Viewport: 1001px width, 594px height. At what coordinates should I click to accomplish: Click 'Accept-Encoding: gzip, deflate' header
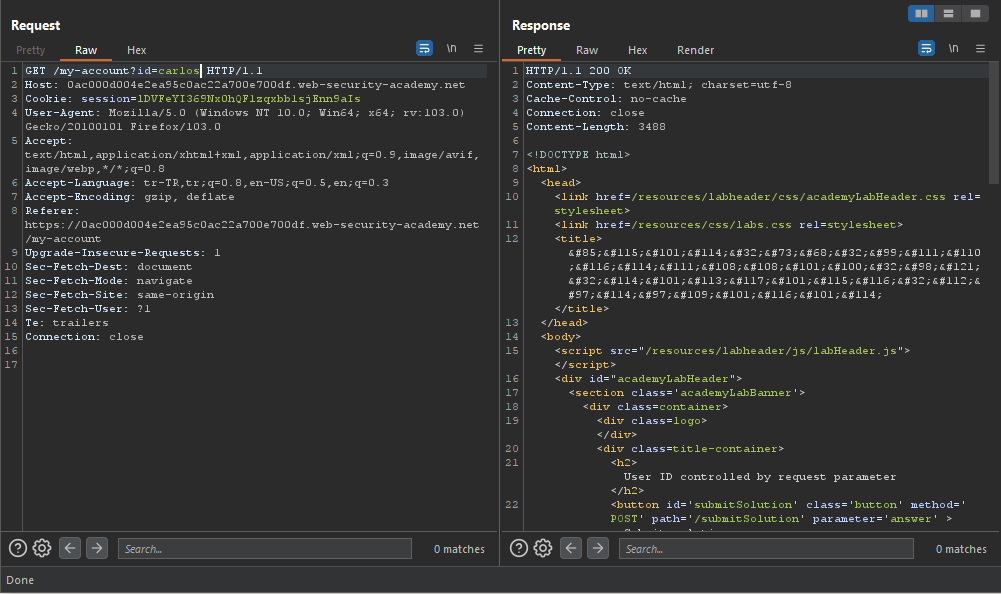[130, 197]
